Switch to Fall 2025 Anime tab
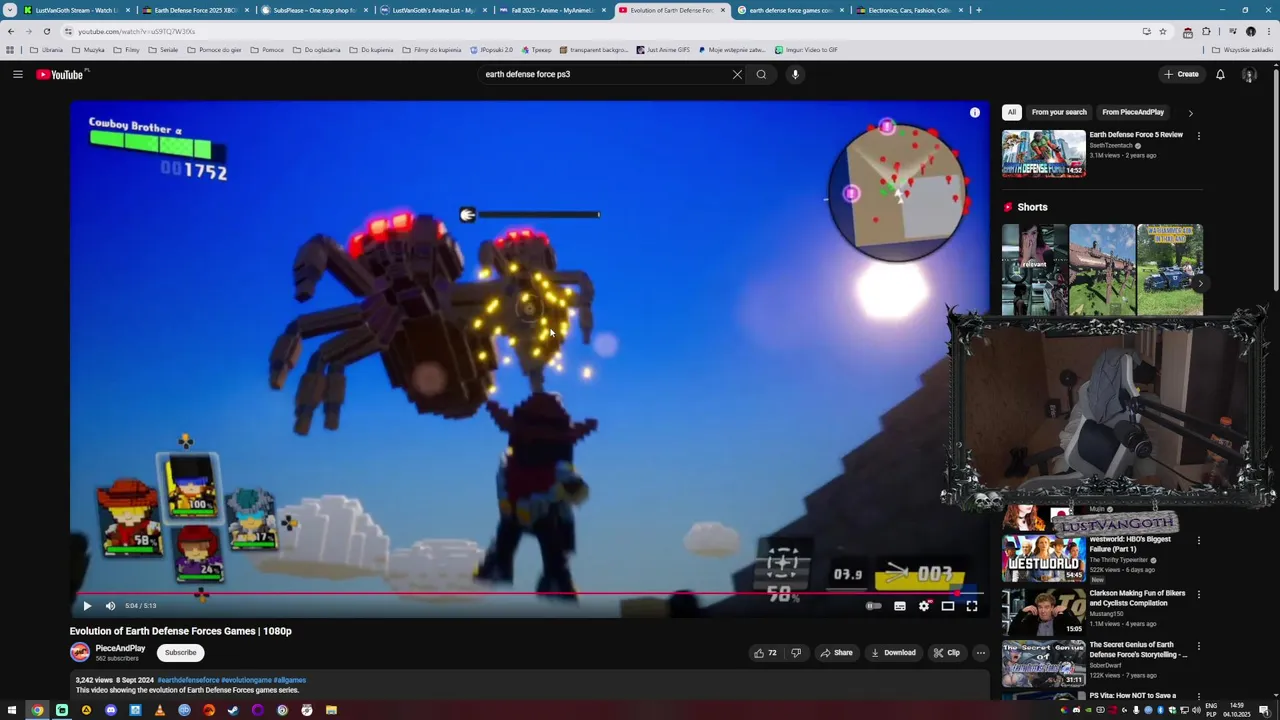This screenshot has width=1280, height=720. click(553, 10)
